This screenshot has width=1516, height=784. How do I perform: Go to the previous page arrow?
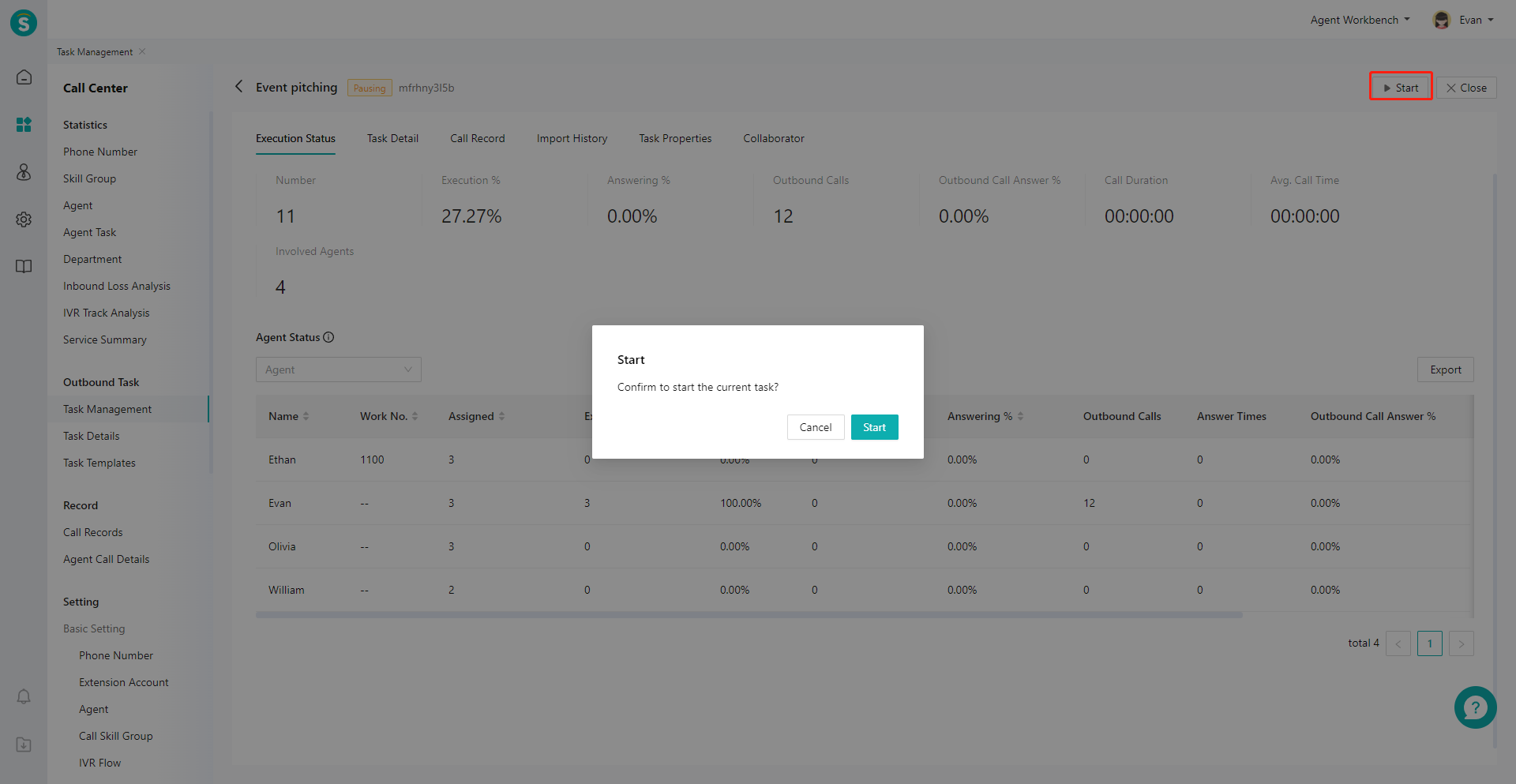pos(1398,643)
